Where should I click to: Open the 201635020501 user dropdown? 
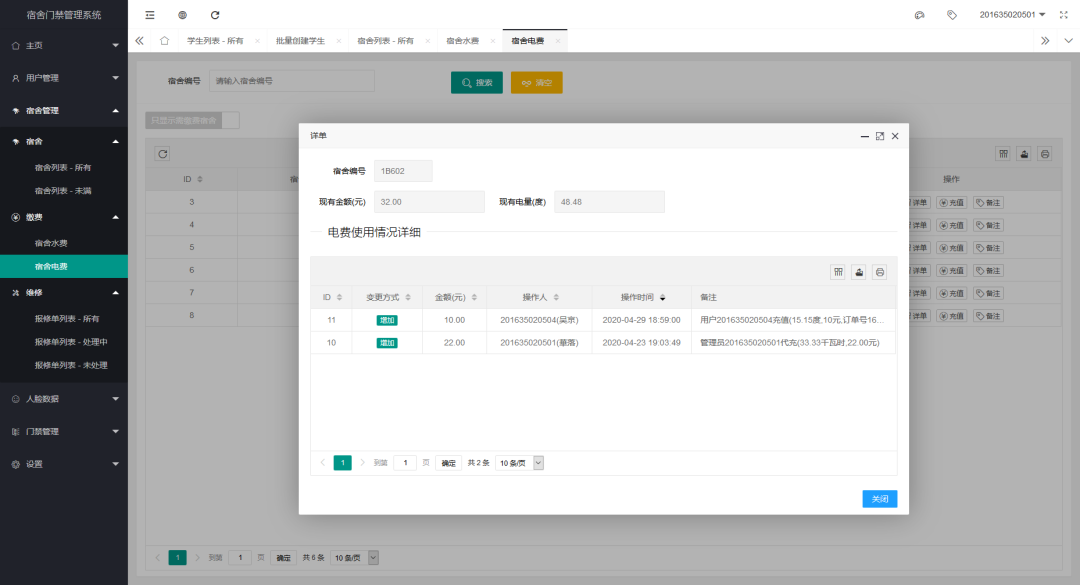tap(1012, 14)
